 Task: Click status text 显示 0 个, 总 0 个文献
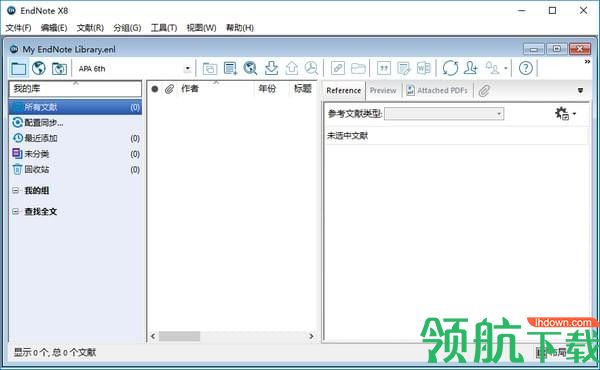pos(55,352)
